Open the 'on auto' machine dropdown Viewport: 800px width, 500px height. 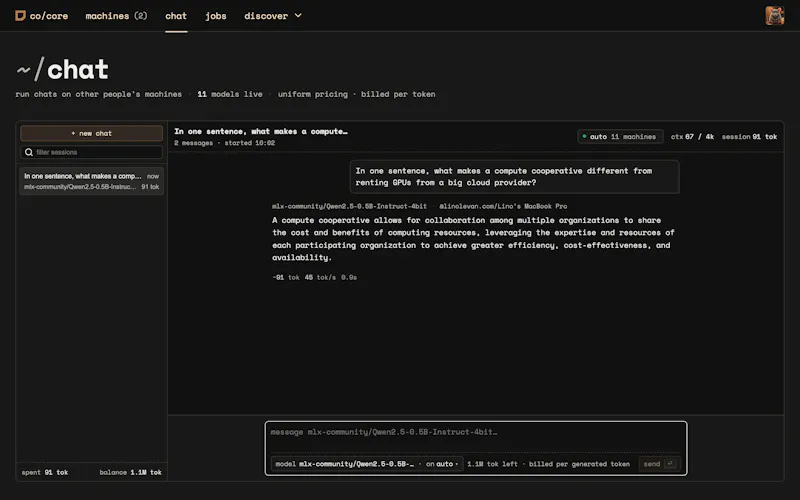coord(442,464)
